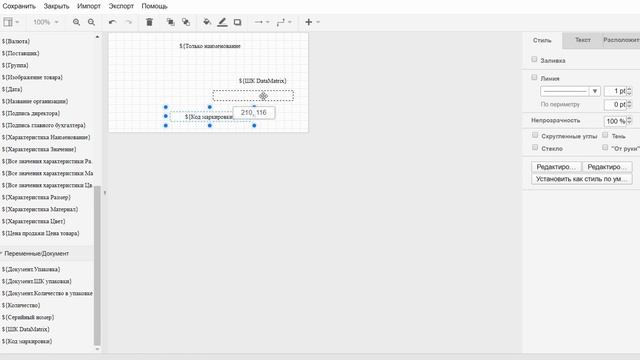Click Установить как стиль по ум... button
This screenshot has height=360, width=640.
[x=582, y=179]
